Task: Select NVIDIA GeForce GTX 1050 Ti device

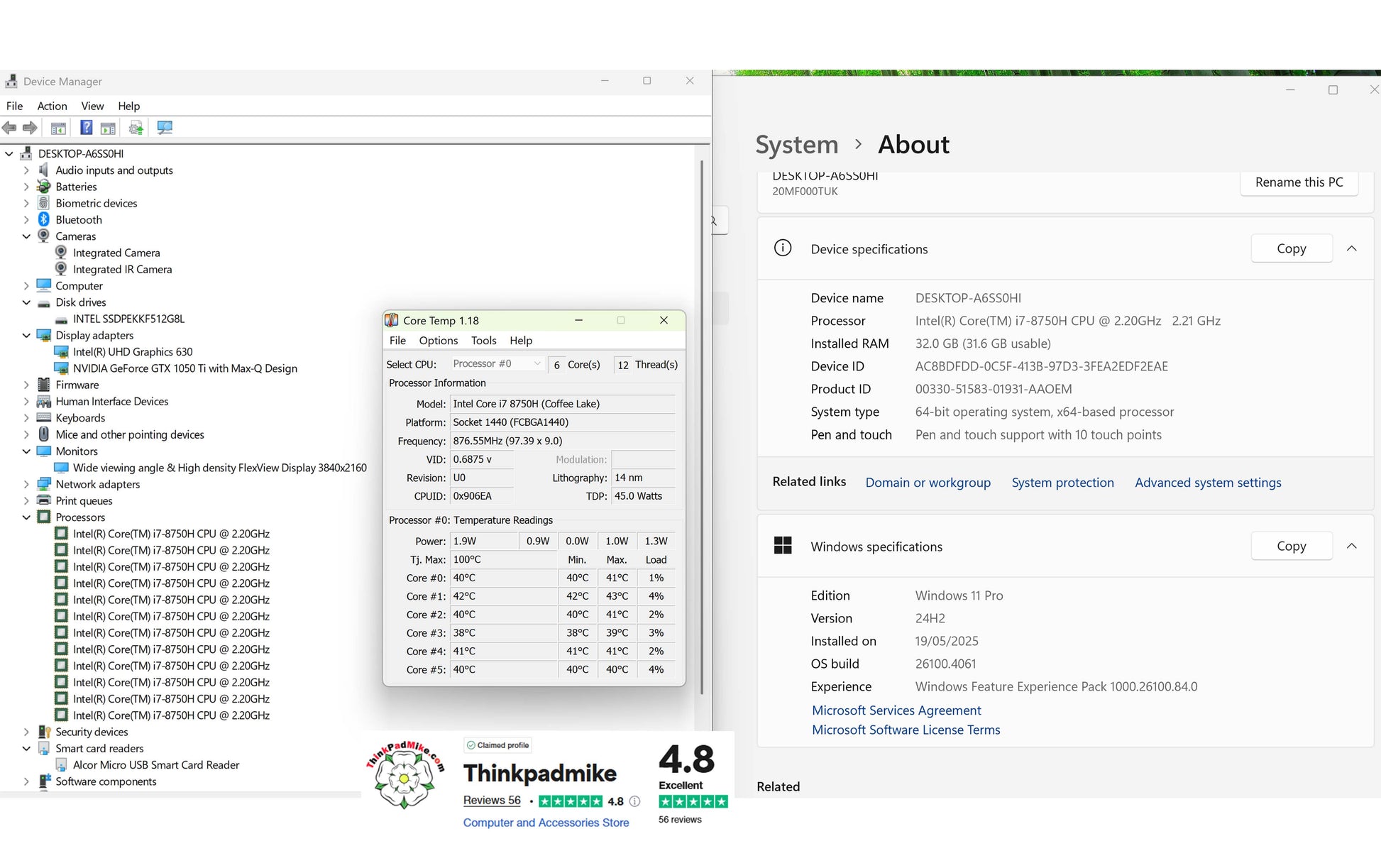Action: tap(185, 368)
